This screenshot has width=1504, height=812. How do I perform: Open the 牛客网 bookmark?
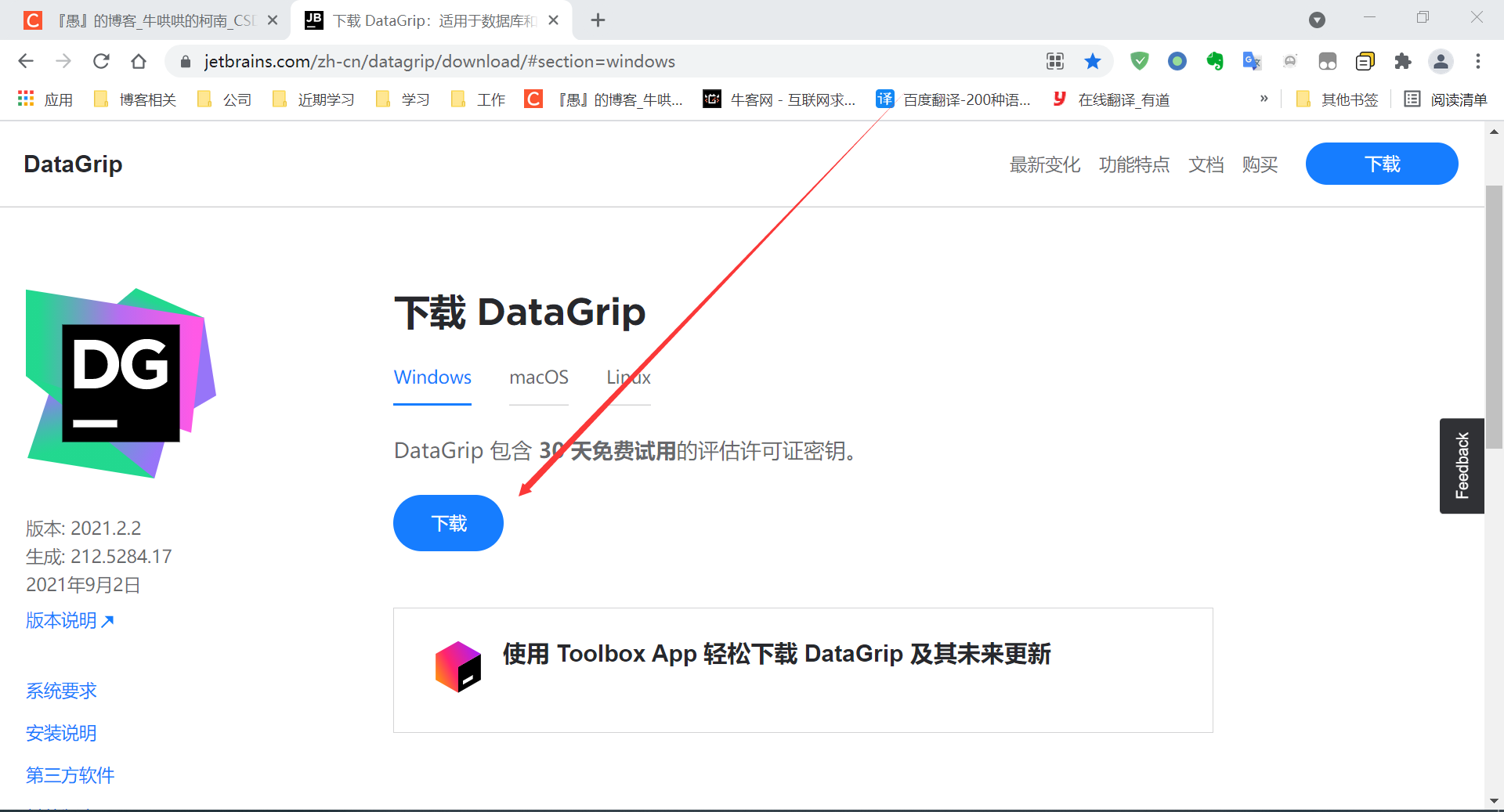pos(779,99)
